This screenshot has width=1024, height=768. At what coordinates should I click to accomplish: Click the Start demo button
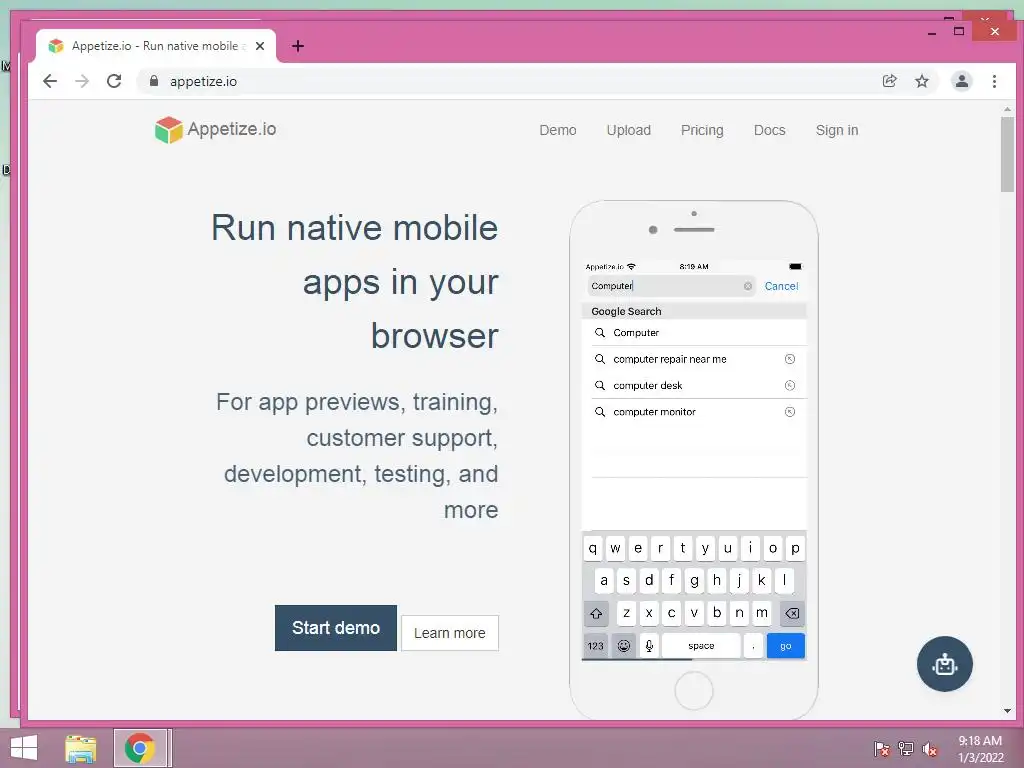point(336,628)
